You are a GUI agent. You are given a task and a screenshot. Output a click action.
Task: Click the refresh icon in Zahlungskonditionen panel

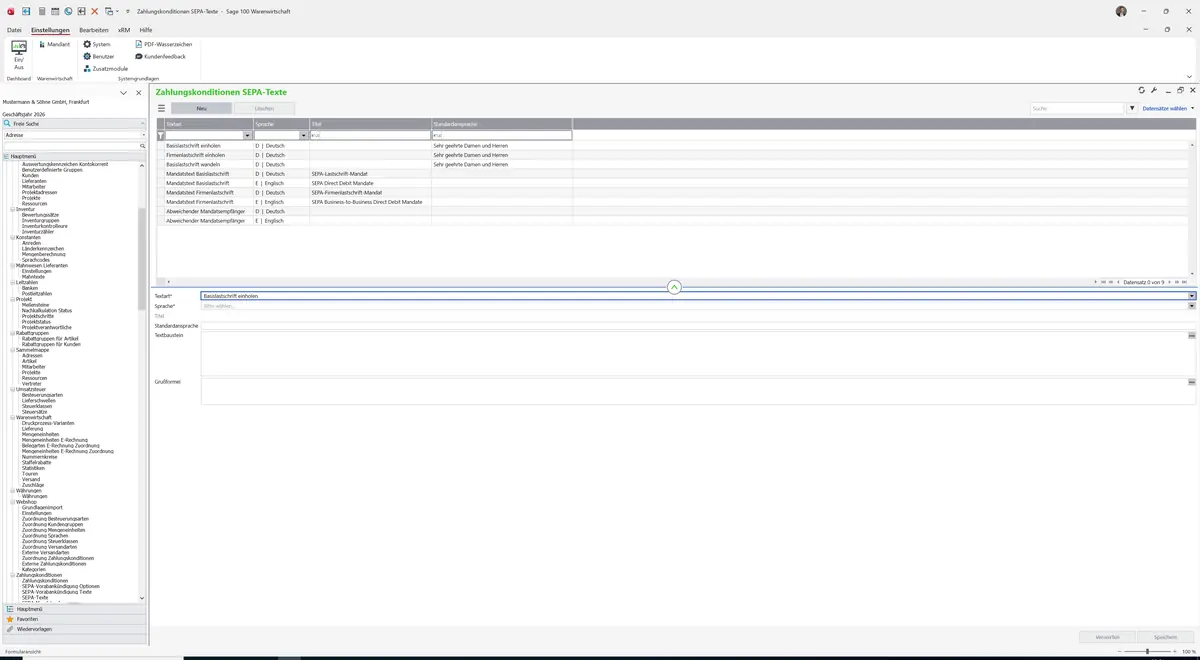click(x=1141, y=91)
